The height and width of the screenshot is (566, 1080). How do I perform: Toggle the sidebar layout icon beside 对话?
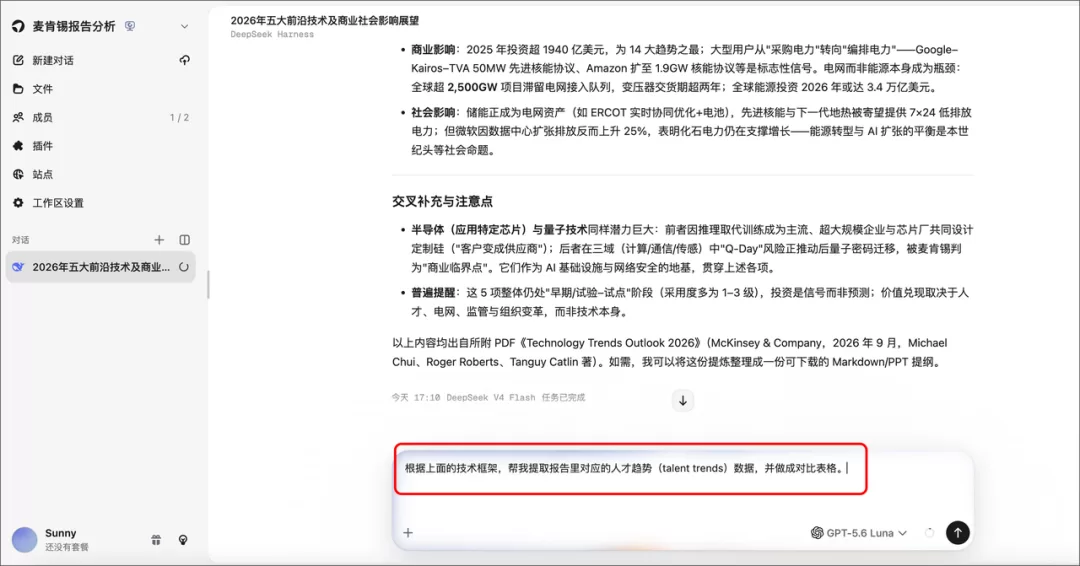click(185, 240)
